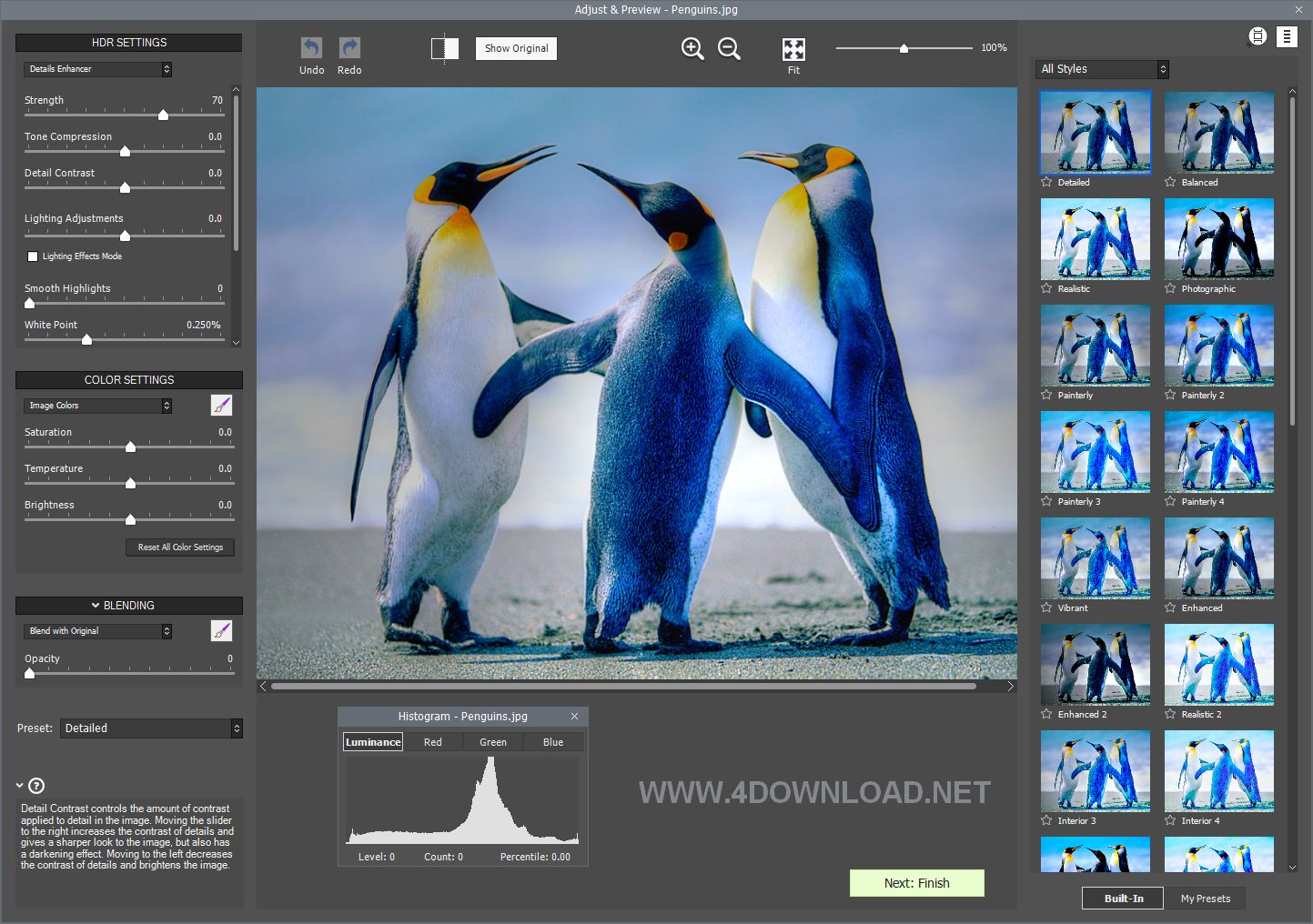The height and width of the screenshot is (924, 1313).
Task: Click the zoom level slider
Action: 904,48
